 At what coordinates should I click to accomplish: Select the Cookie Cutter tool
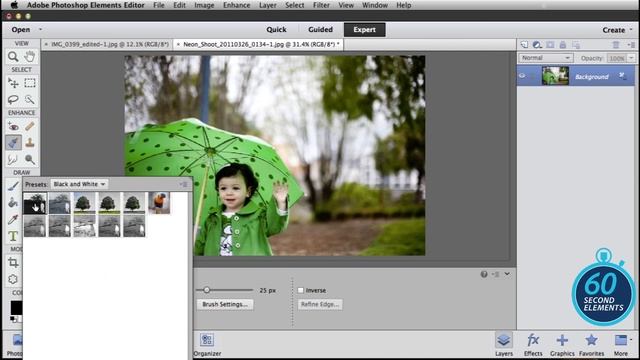pyautogui.click(x=13, y=279)
